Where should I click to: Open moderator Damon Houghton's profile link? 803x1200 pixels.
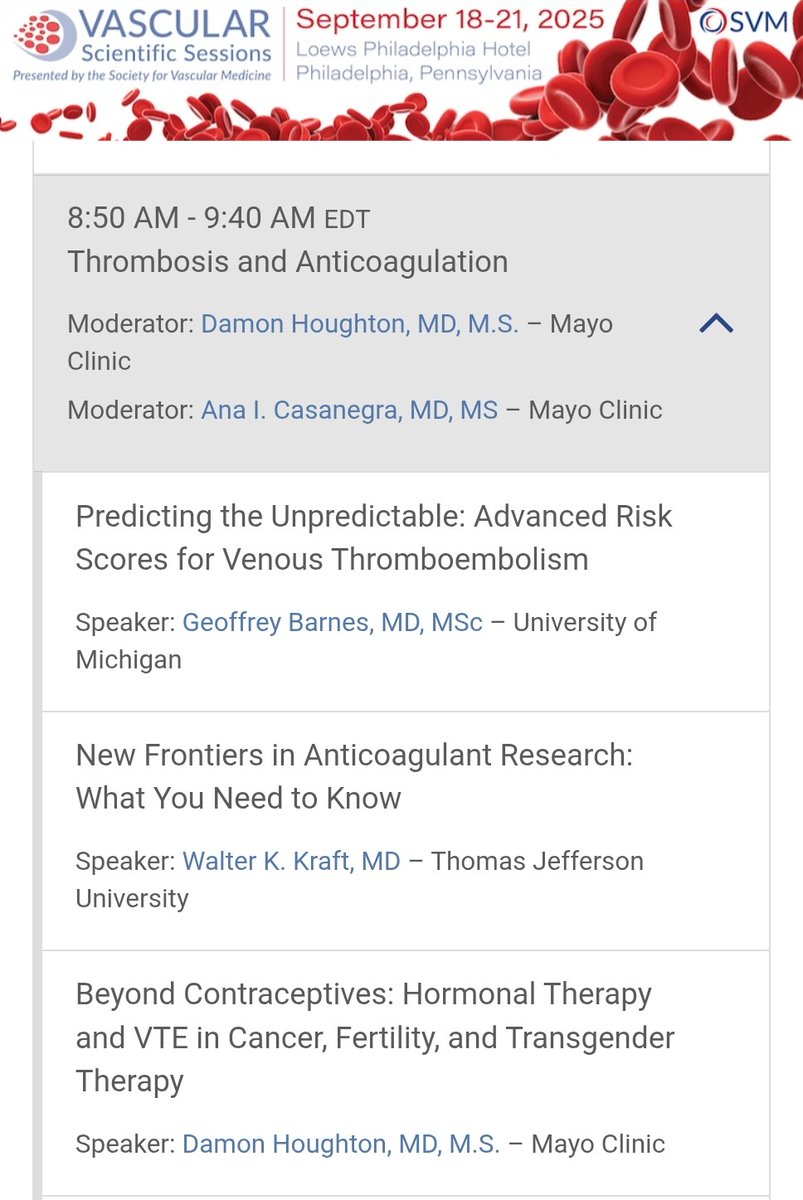coord(360,324)
